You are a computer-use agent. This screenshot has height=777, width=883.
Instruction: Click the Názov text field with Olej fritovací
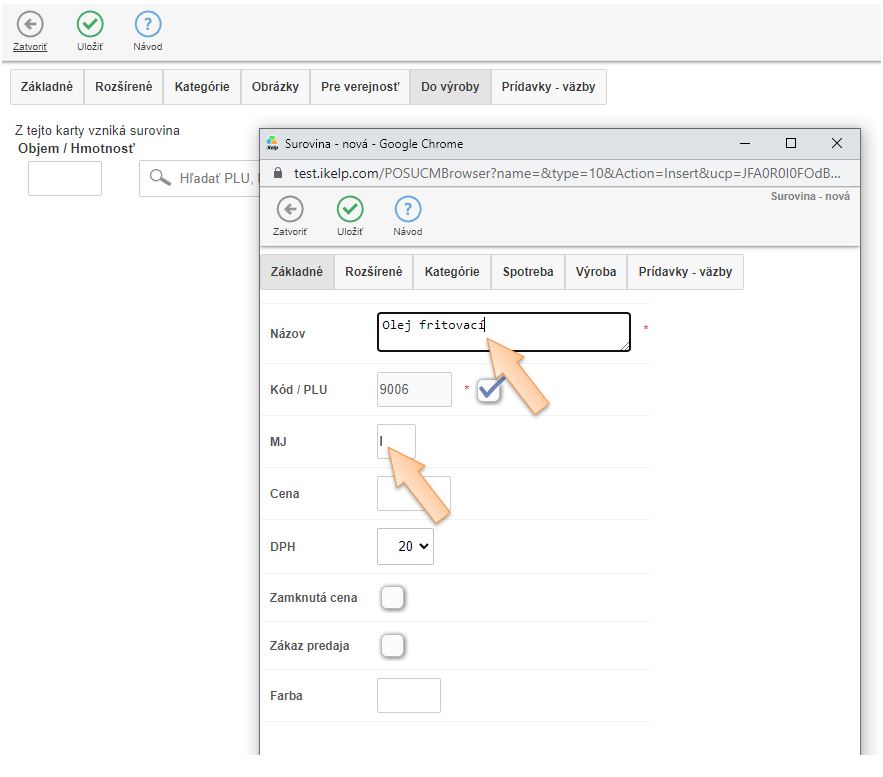(x=503, y=332)
